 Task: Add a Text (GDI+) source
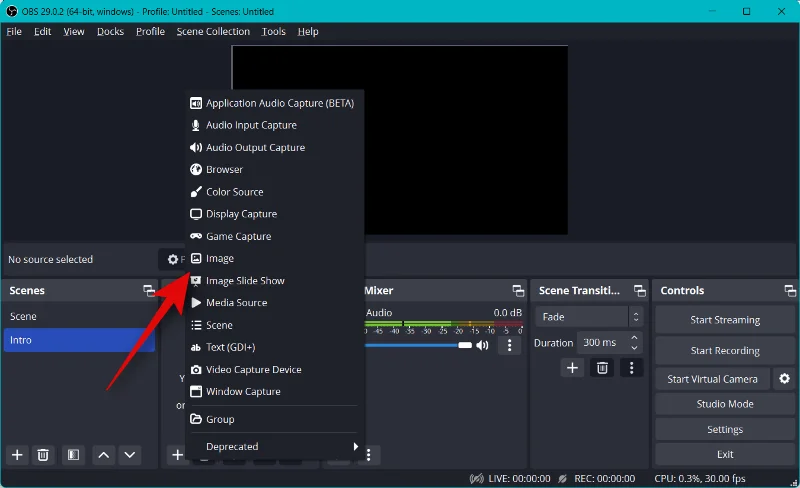274,347
